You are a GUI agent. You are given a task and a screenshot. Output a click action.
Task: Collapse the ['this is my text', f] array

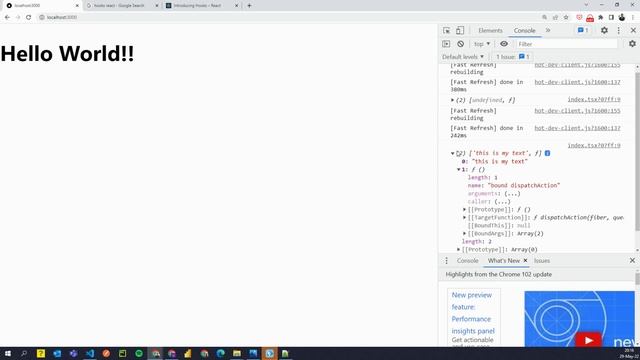[x=452, y=153]
